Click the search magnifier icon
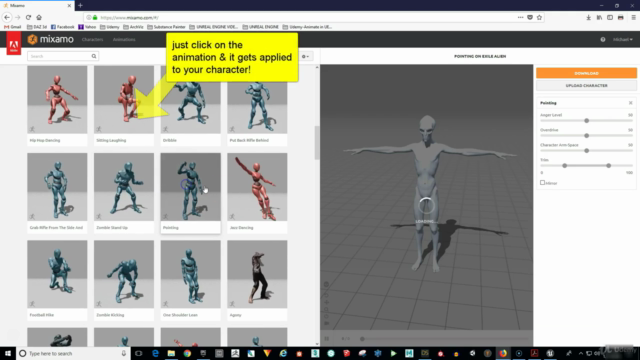Image resolution: width=640 pixels, height=360 pixels. coord(94,56)
